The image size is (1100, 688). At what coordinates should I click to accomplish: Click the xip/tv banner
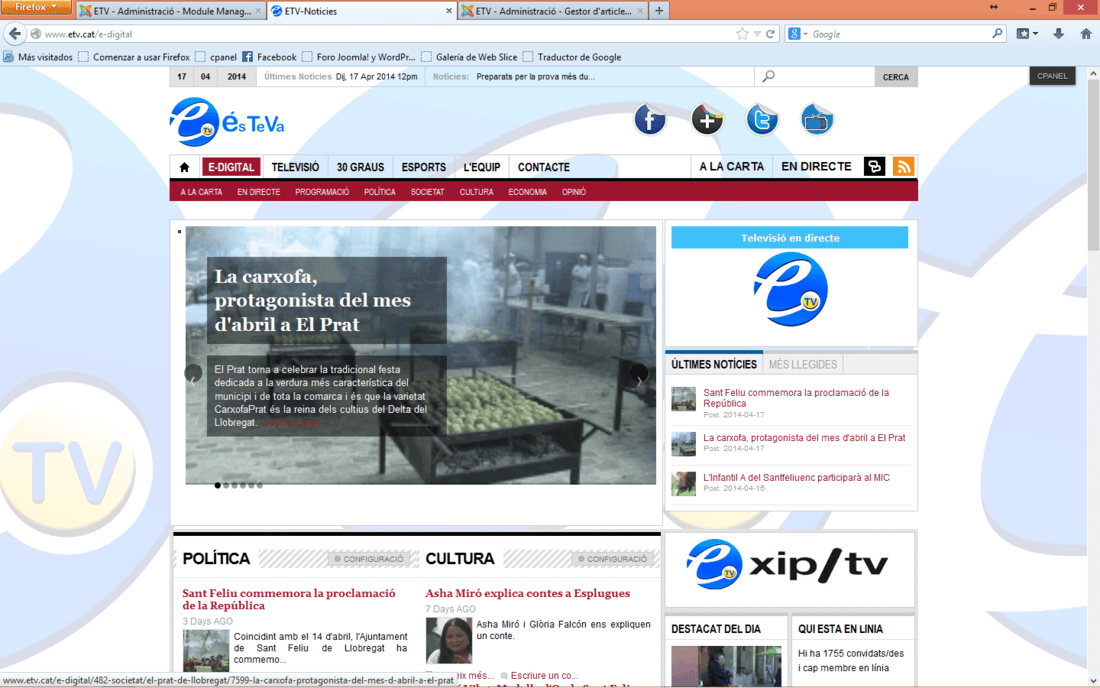coord(789,567)
